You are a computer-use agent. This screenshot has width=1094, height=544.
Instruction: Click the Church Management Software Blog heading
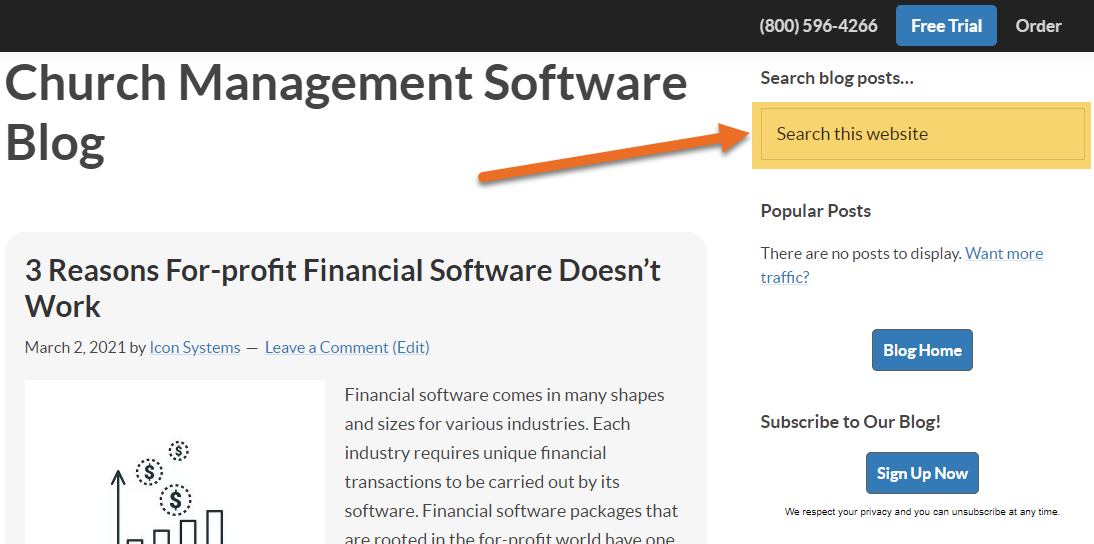pyautogui.click(x=346, y=112)
